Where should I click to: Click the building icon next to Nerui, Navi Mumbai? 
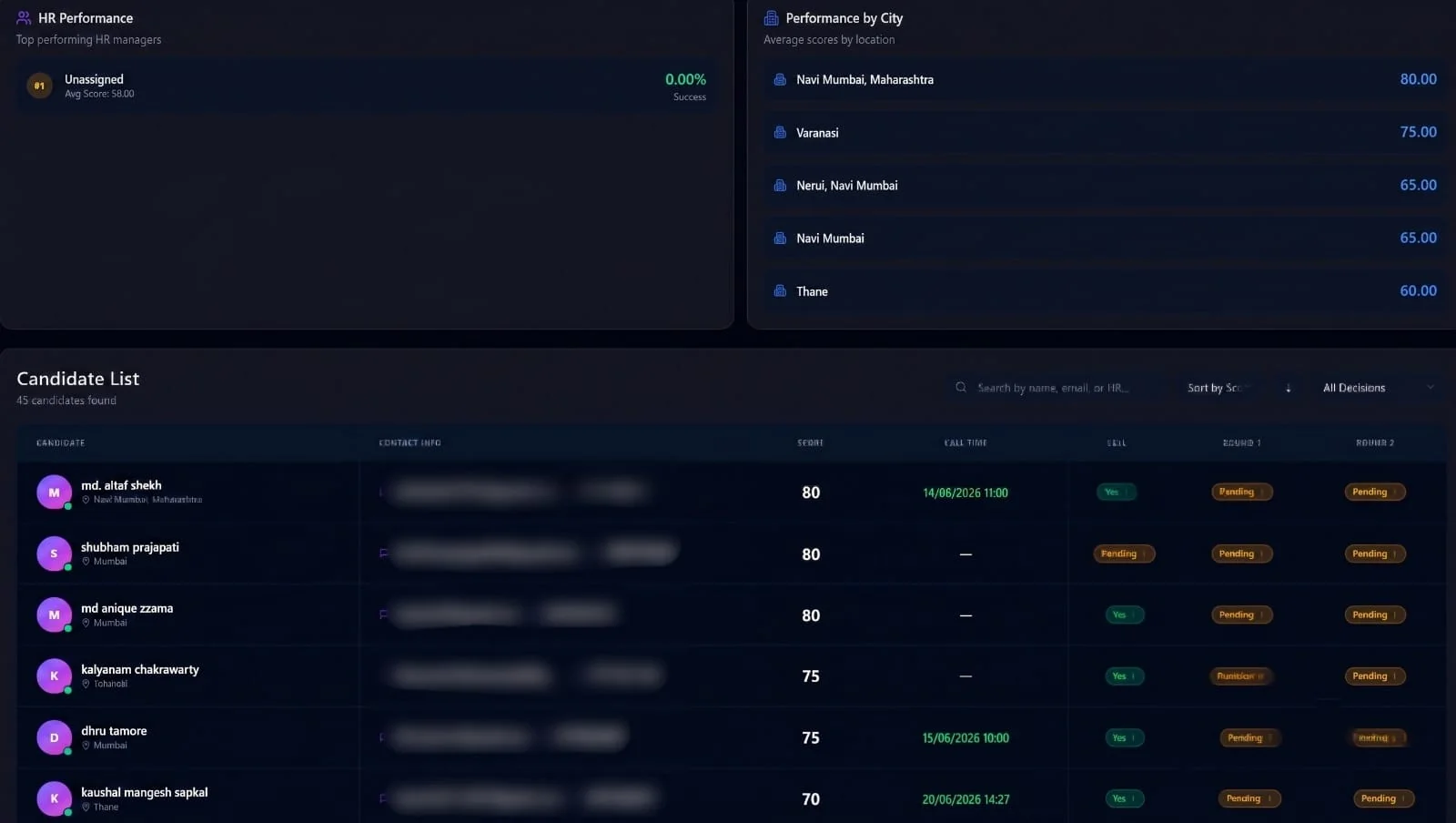point(780,185)
